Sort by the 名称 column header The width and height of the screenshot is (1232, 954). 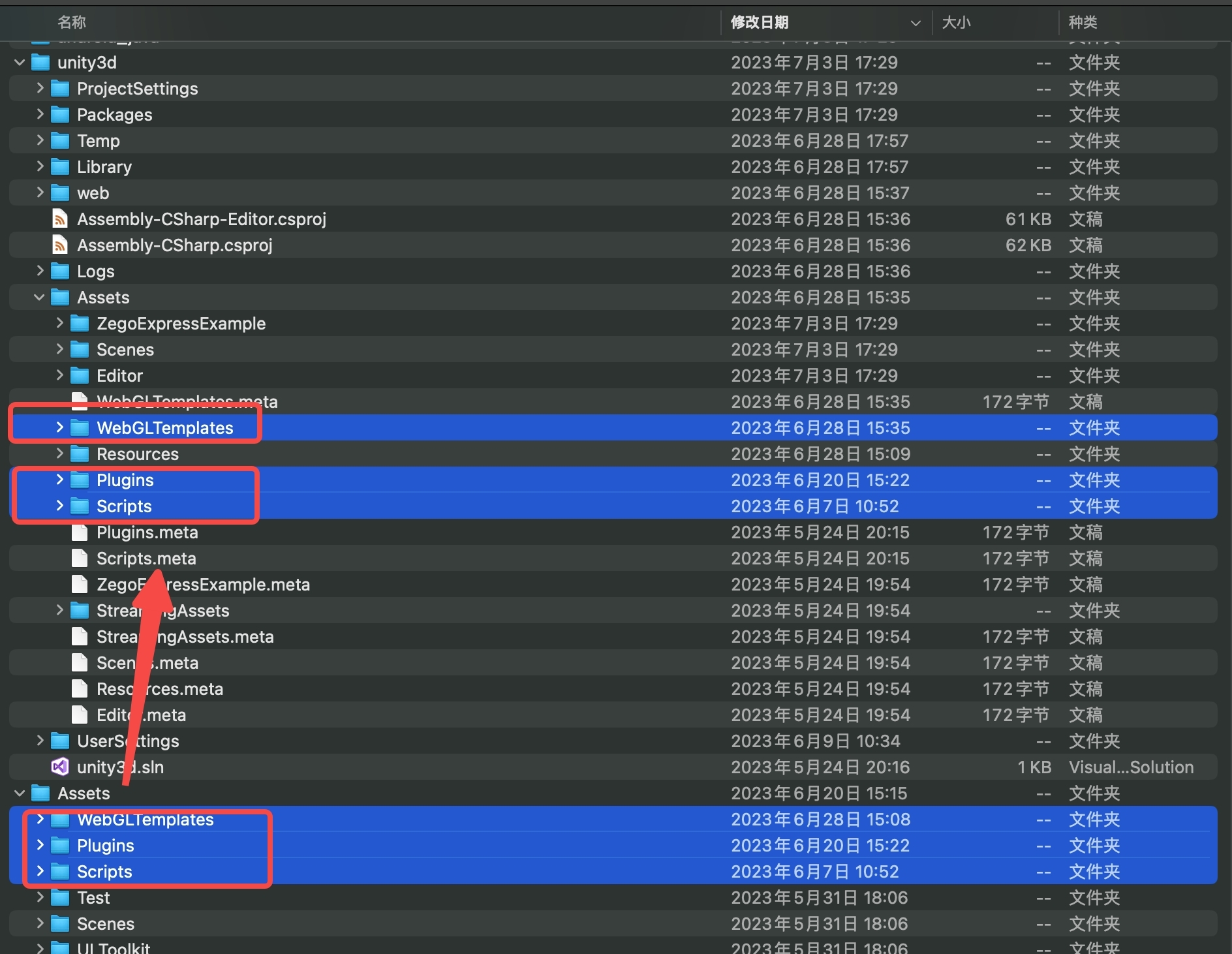click(x=72, y=22)
